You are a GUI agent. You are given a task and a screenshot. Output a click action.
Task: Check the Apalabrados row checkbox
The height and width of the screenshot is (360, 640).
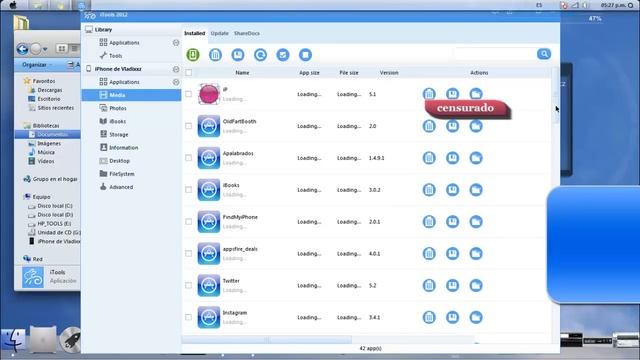[x=189, y=158]
